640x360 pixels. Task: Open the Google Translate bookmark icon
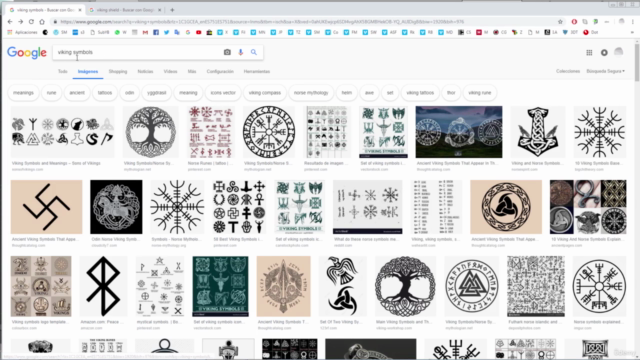[177, 32]
